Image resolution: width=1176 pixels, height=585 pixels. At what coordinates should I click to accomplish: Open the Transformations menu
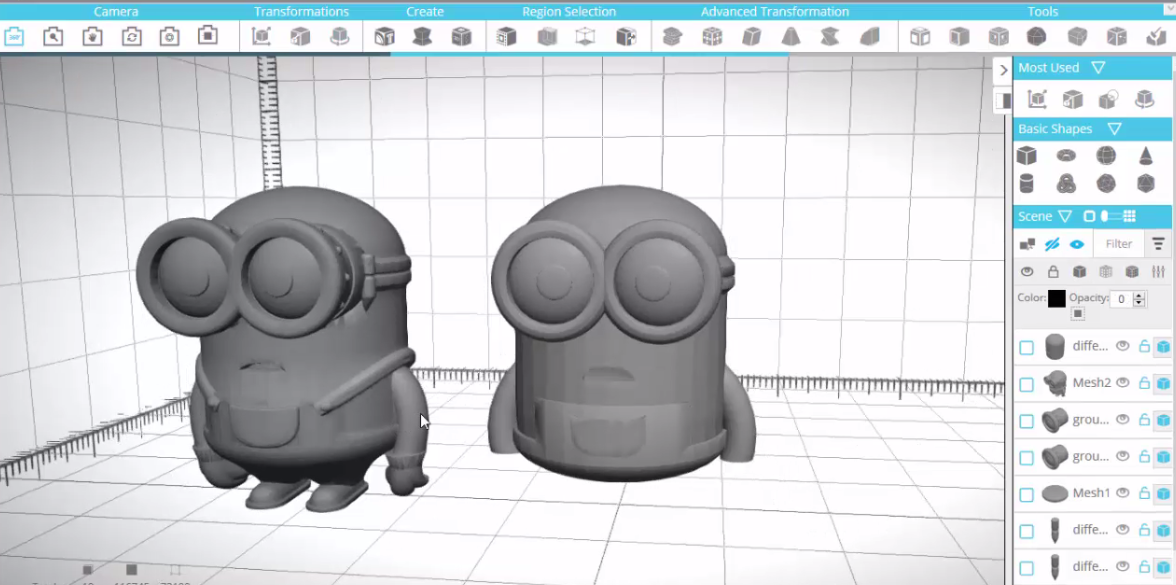(x=301, y=11)
